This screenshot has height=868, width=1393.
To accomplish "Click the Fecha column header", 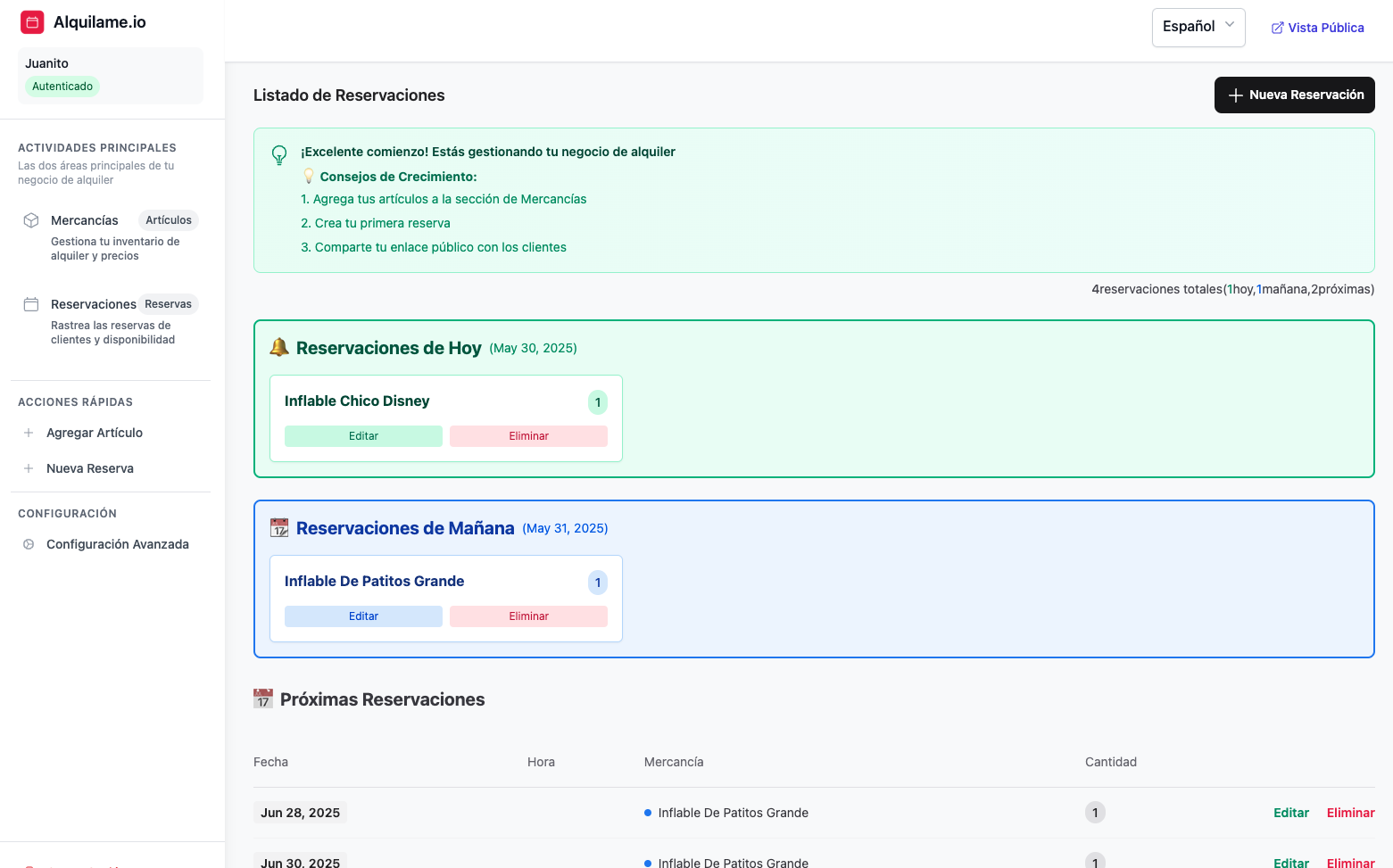I will 270,762.
